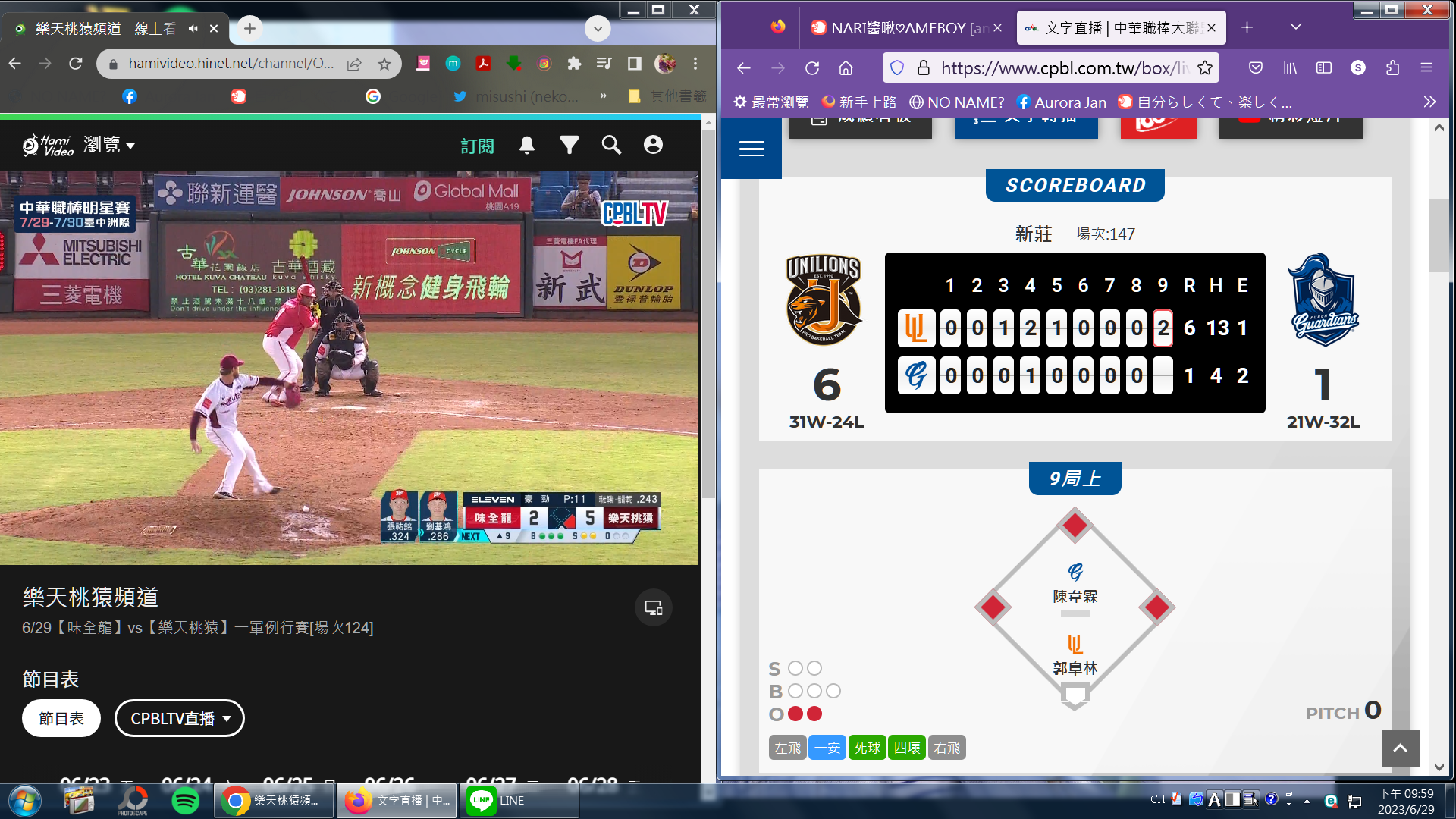Select the 四壞 play result tag

tap(907, 748)
